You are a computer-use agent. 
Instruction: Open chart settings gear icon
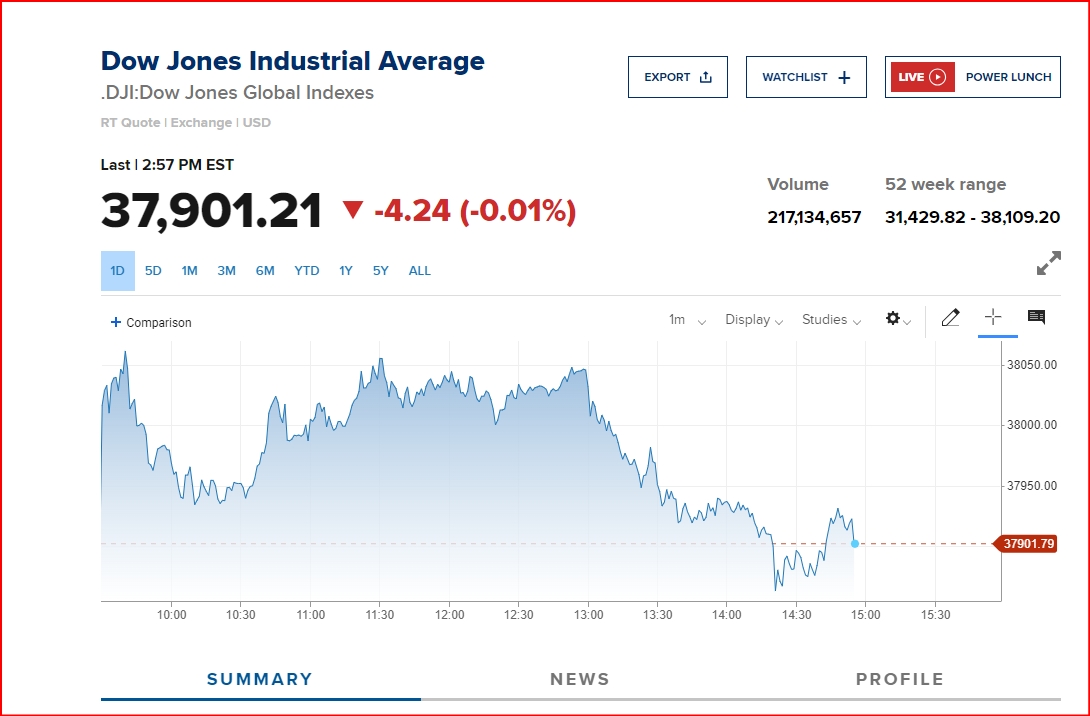897,319
